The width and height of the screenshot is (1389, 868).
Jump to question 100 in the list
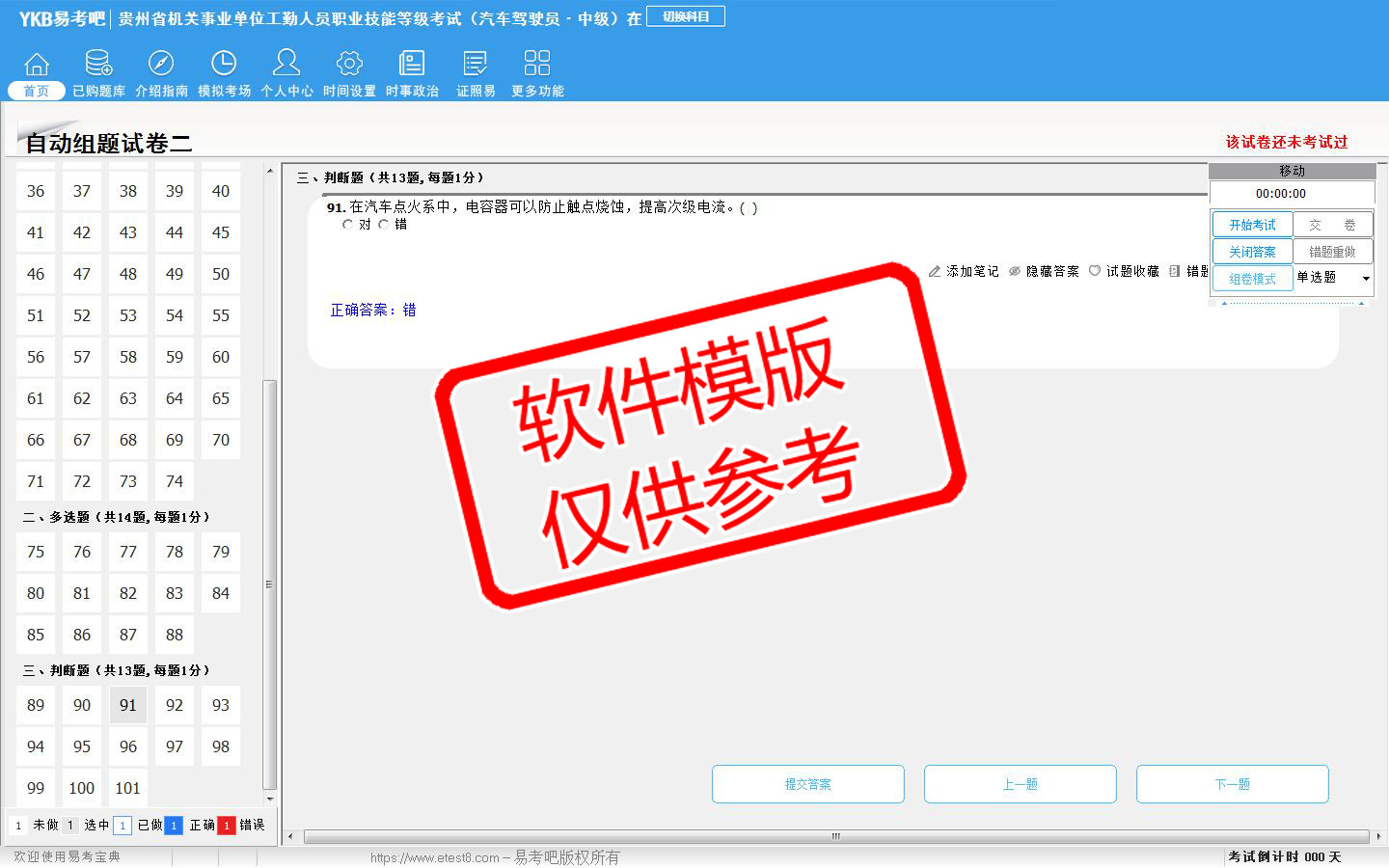tap(82, 788)
